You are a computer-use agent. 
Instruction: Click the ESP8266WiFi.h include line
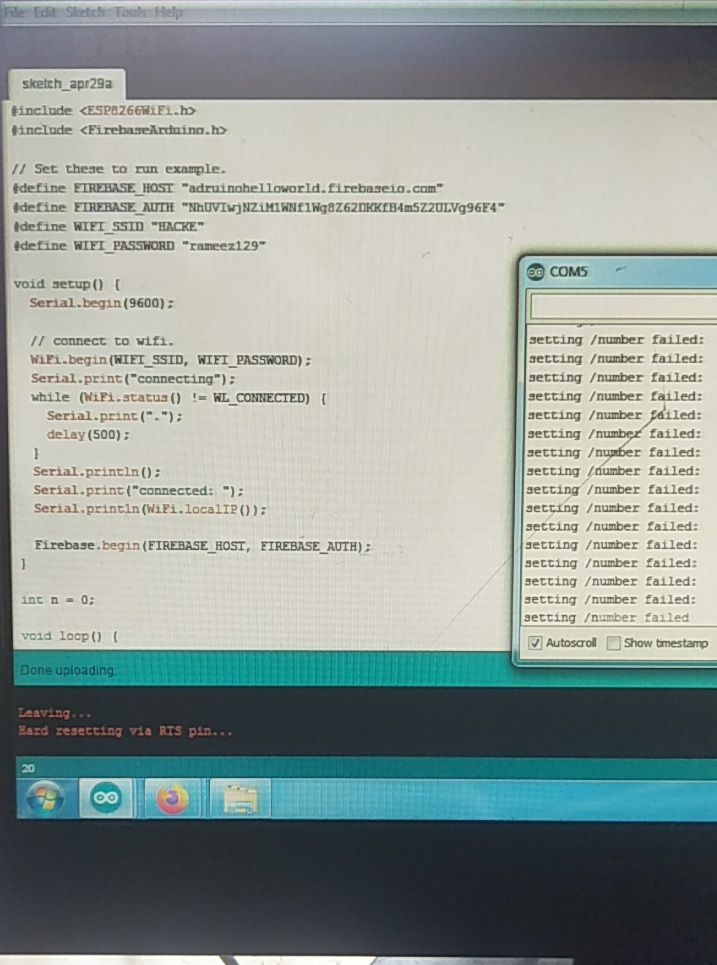pyautogui.click(x=103, y=111)
